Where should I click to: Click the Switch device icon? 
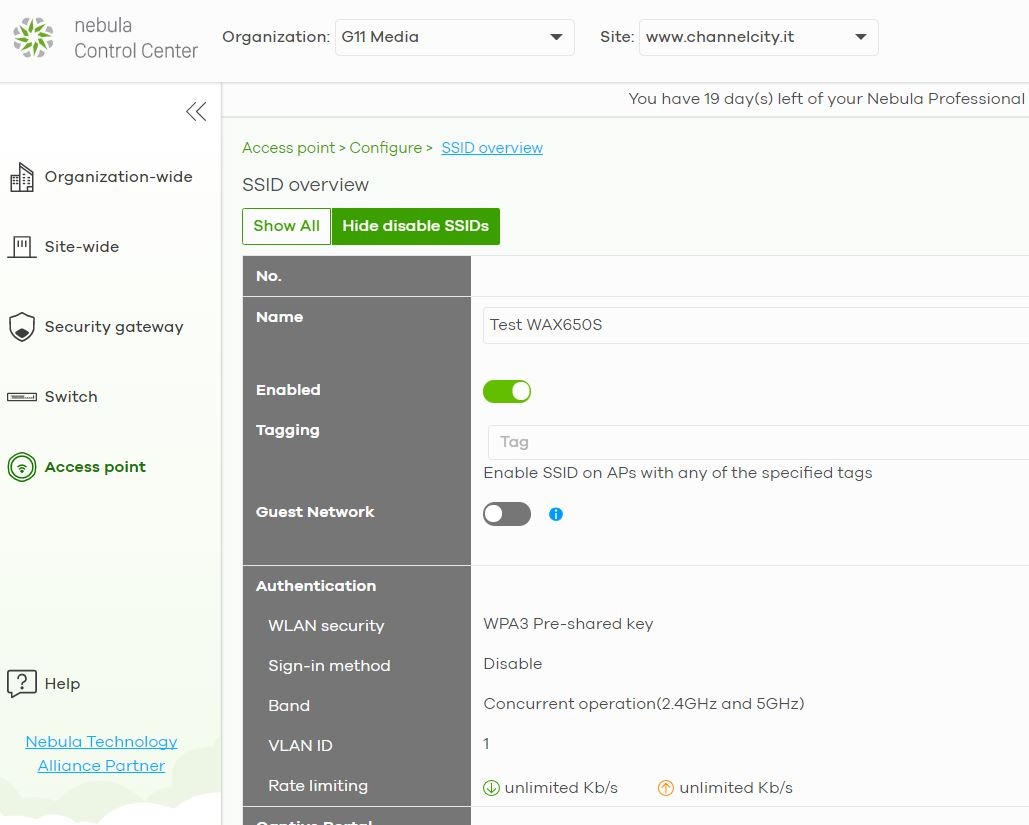pyautogui.click(x=21, y=397)
